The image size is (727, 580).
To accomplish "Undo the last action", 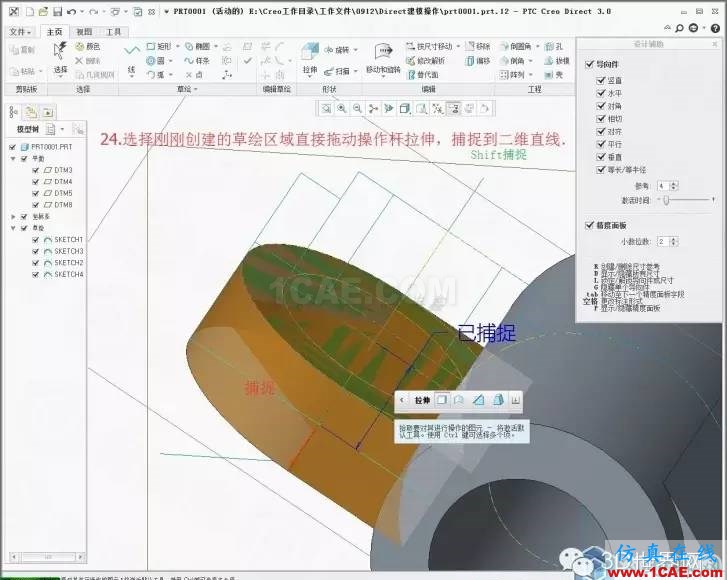I will 71,11.
